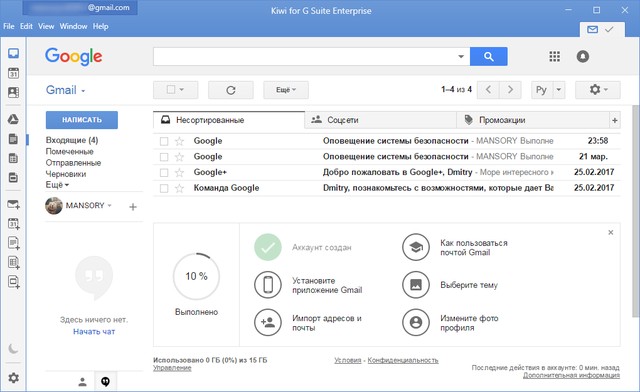This screenshot has width=640, height=392.
Task: Open the Gmail settings gear dropdown
Action: (x=598, y=90)
